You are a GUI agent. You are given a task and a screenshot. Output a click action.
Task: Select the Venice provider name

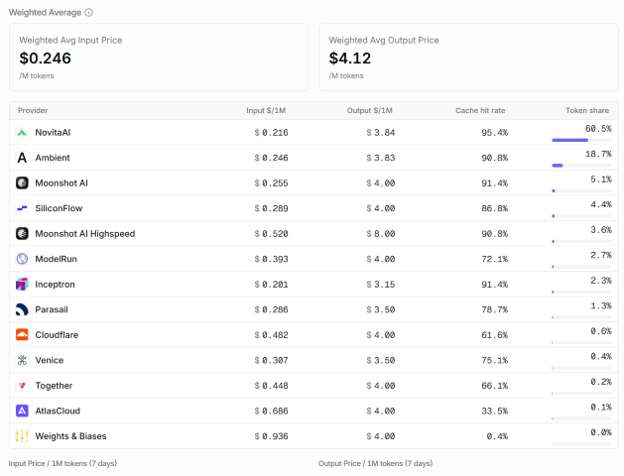pyautogui.click(x=49, y=360)
